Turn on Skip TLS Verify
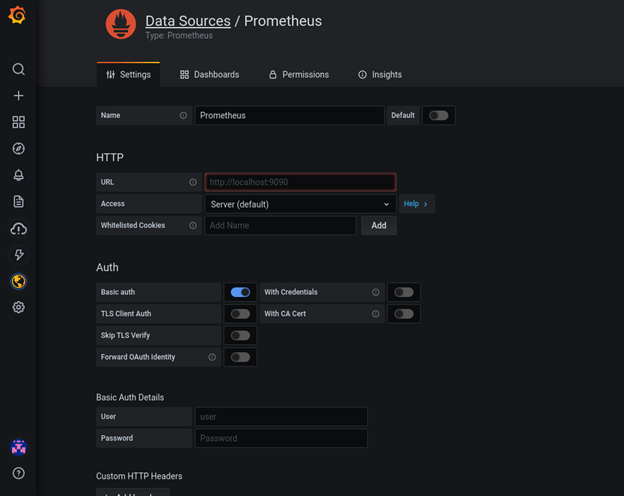This screenshot has height=496, width=624. tap(240, 336)
